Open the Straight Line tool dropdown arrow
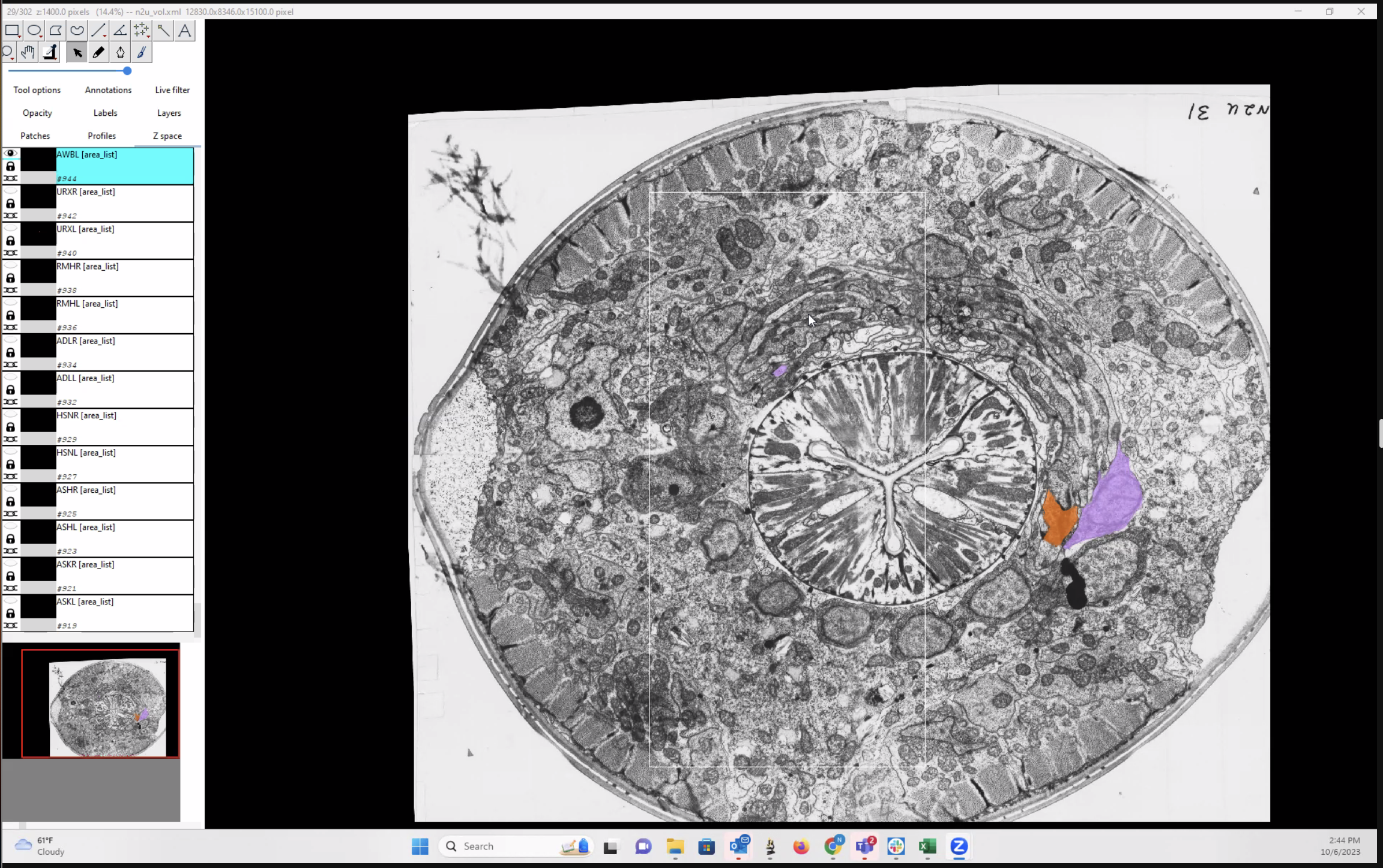 click(x=106, y=37)
